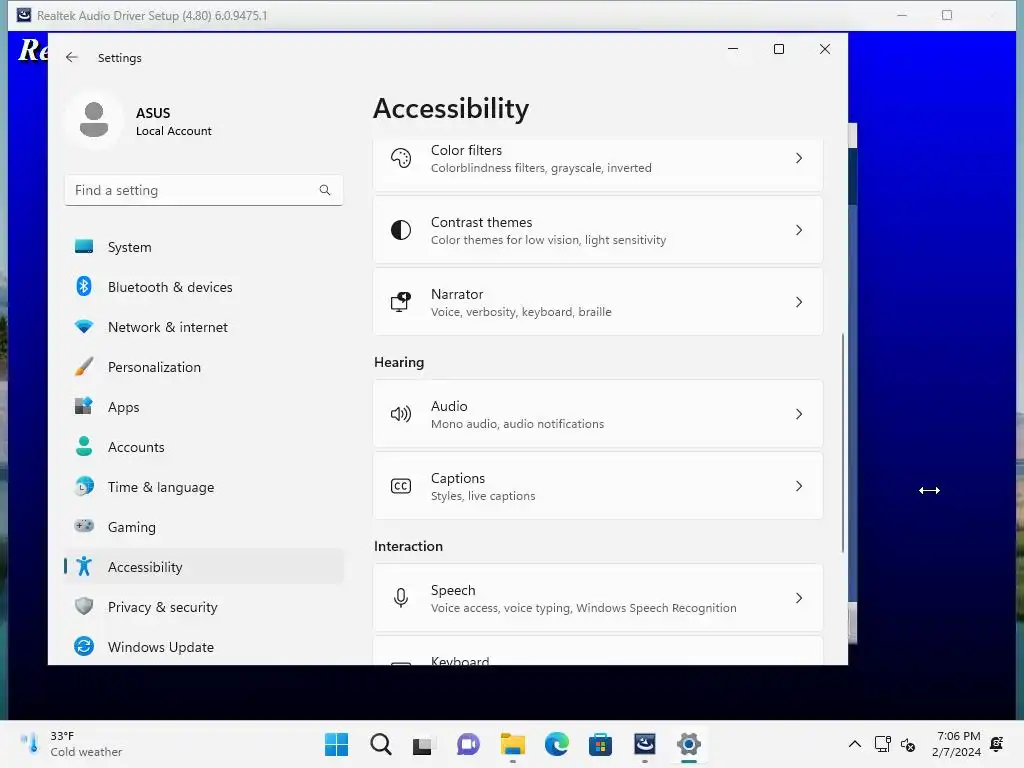1024x768 pixels.
Task: Click the Narrator screen icon
Action: point(401,302)
